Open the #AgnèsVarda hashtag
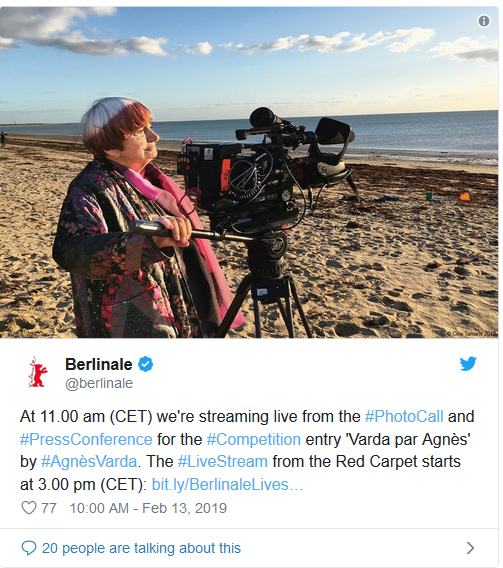The width and height of the screenshot is (503, 568). coord(89,462)
